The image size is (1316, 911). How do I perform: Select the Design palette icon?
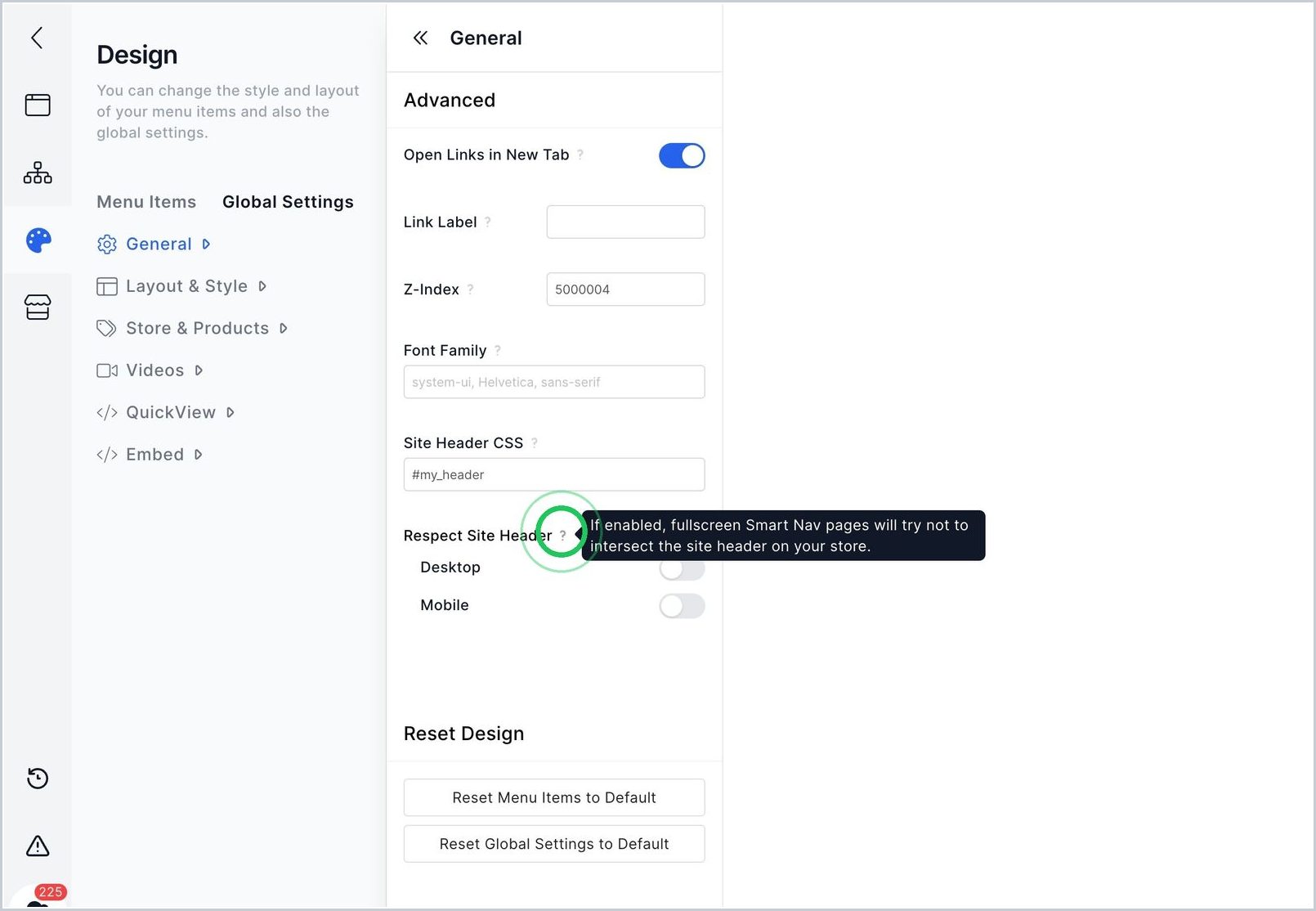tap(38, 240)
